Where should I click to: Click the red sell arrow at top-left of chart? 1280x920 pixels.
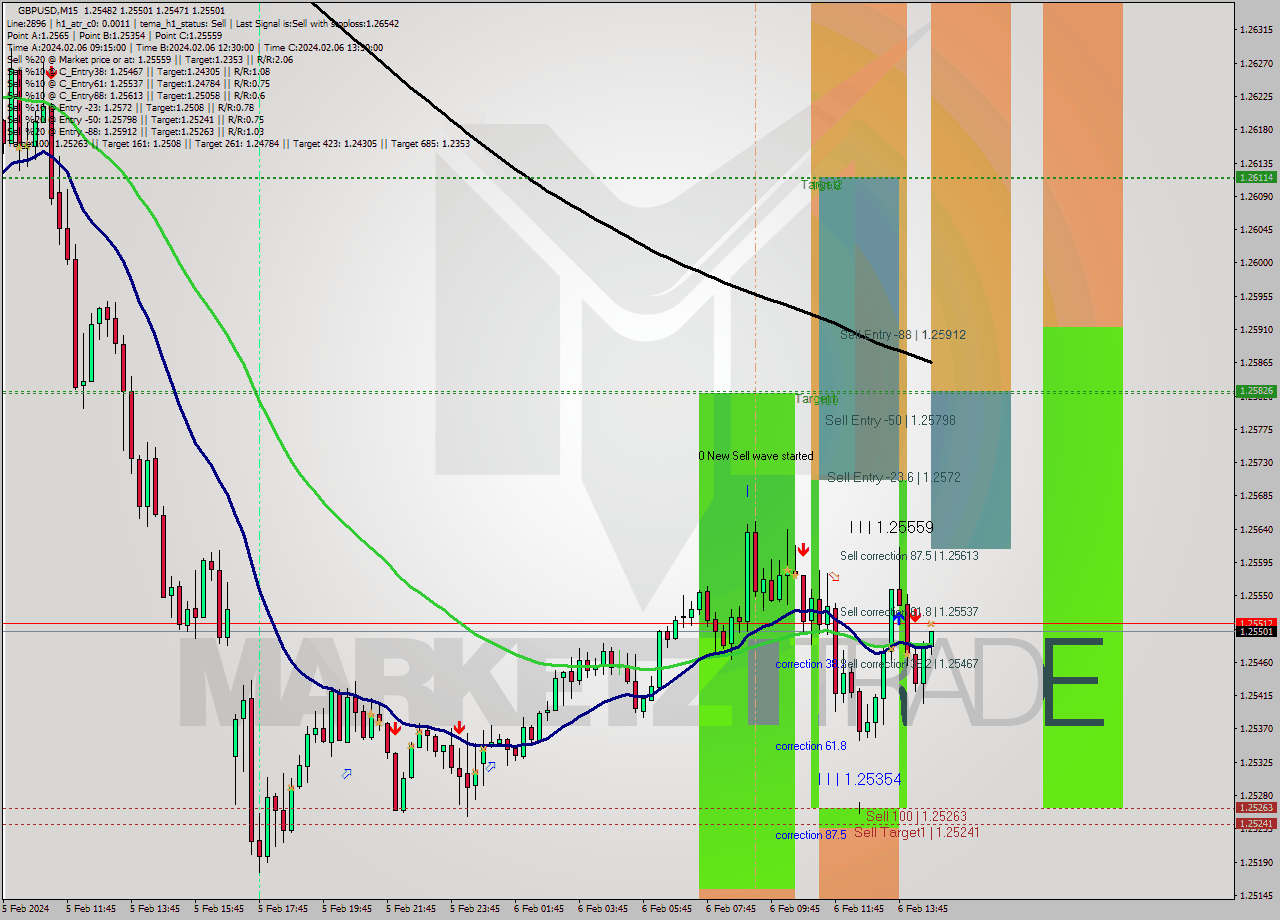[51, 74]
